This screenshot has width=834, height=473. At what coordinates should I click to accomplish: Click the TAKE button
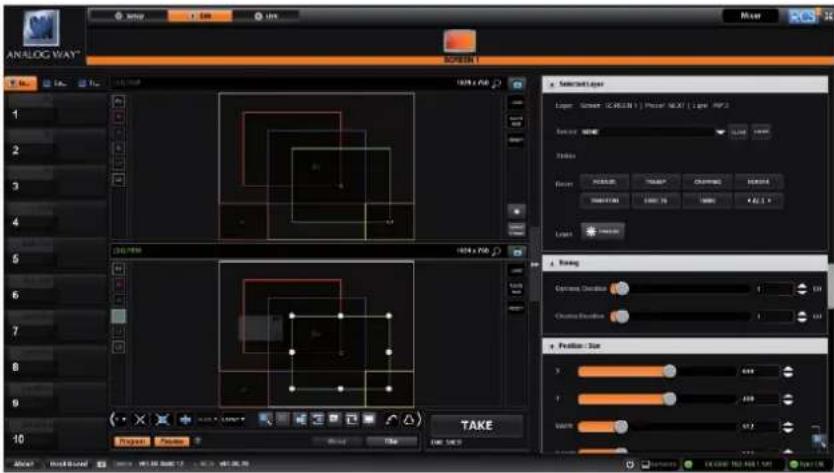pos(477,426)
